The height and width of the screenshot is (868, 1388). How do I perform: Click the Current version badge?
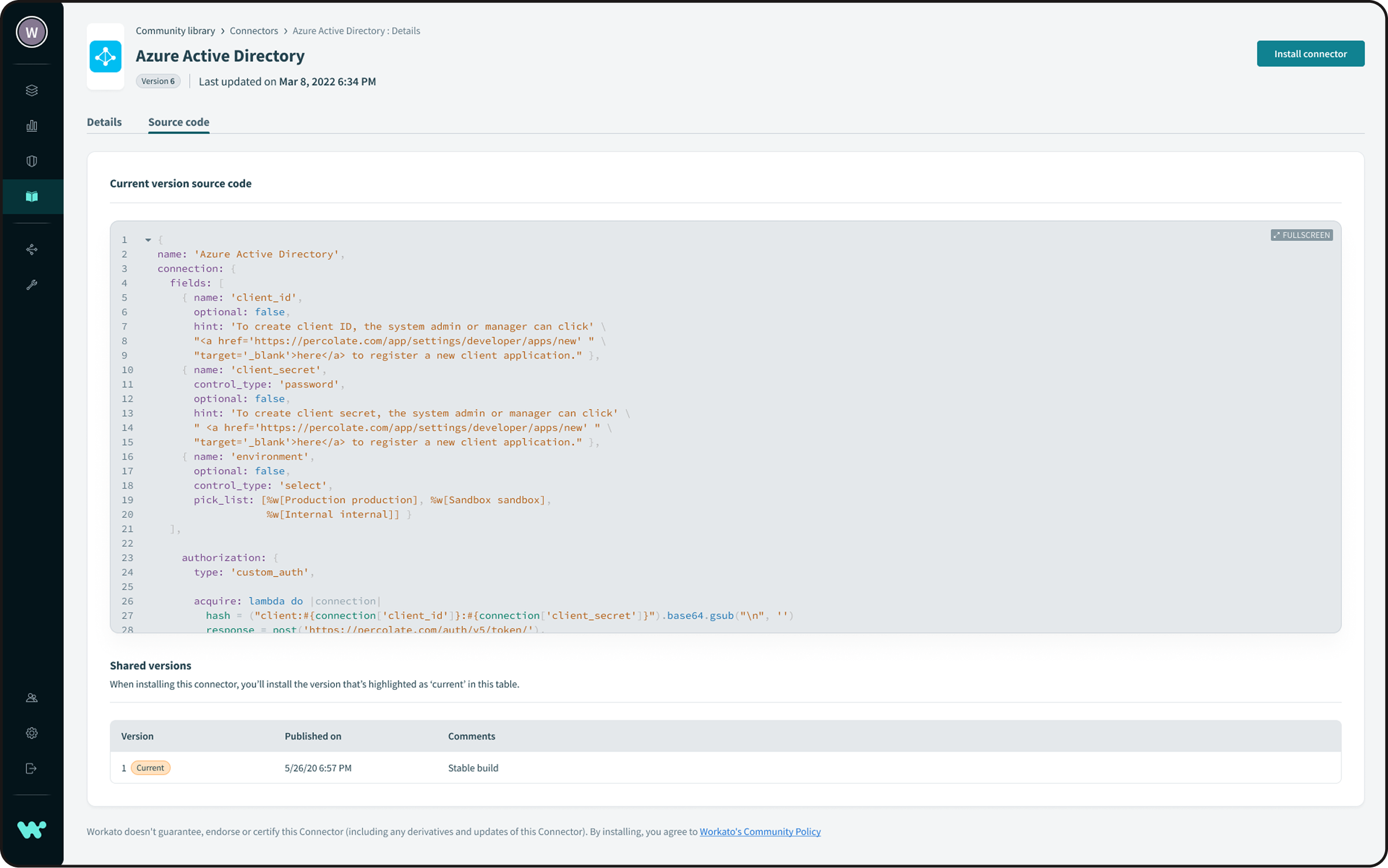(x=150, y=767)
